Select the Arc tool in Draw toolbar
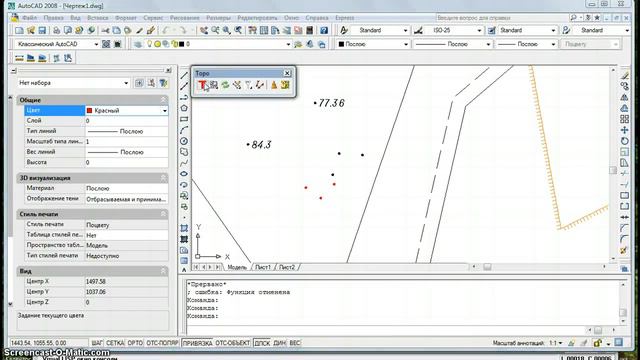Screen dimensions: 640x360 (x=184, y=130)
